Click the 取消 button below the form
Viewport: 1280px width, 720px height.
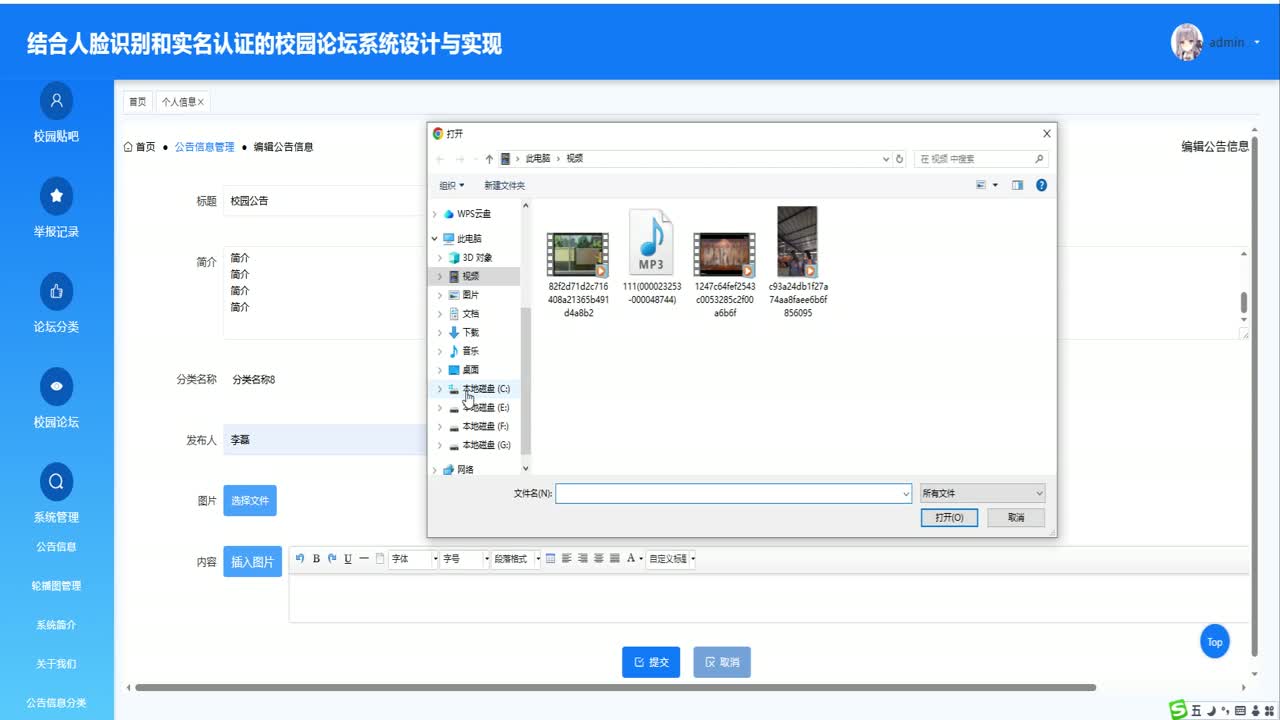pyautogui.click(x=722, y=662)
